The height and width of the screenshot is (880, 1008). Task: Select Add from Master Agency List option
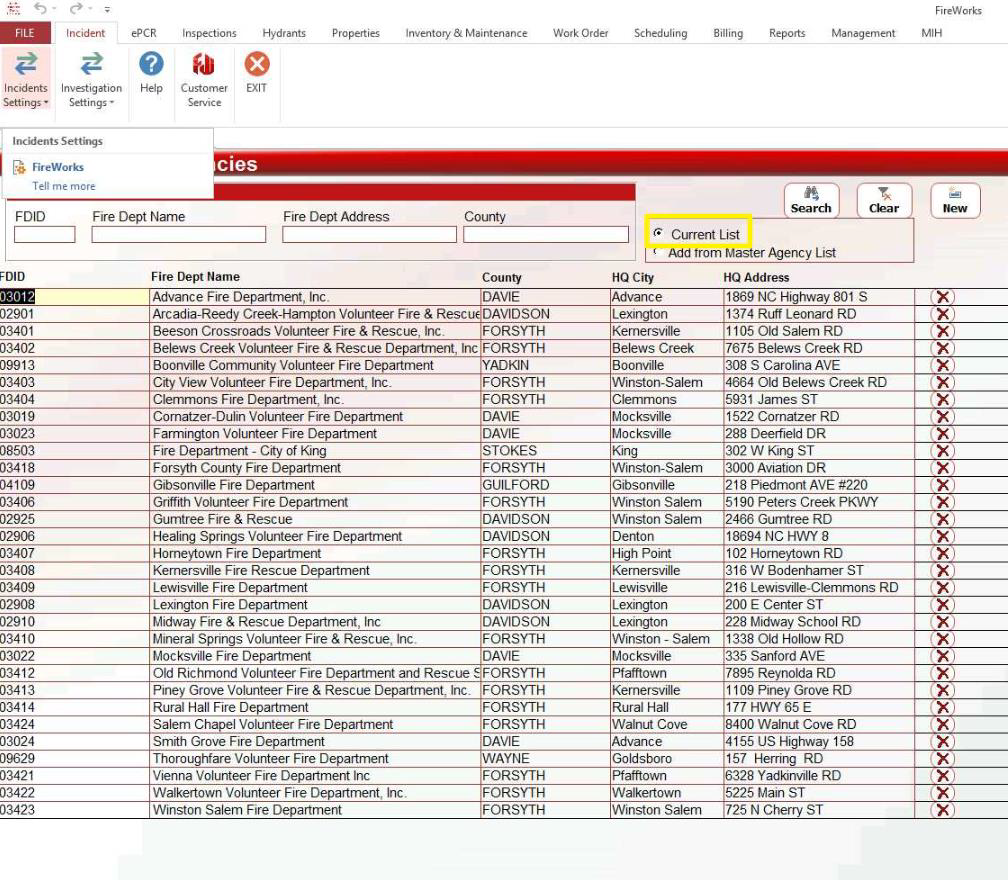pos(657,252)
